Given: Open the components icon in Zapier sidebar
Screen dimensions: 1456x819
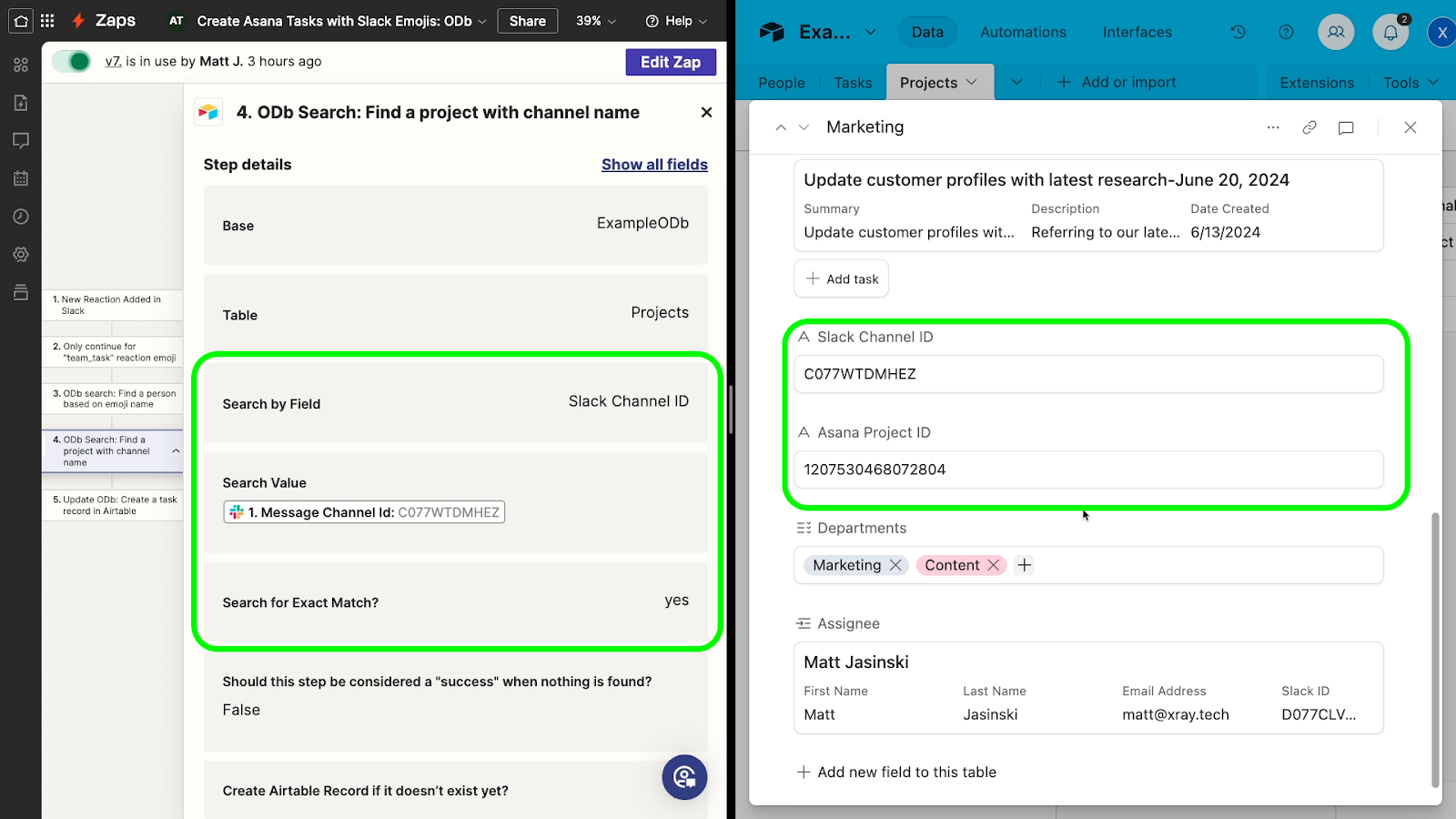Looking at the screenshot, I should tap(21, 65).
